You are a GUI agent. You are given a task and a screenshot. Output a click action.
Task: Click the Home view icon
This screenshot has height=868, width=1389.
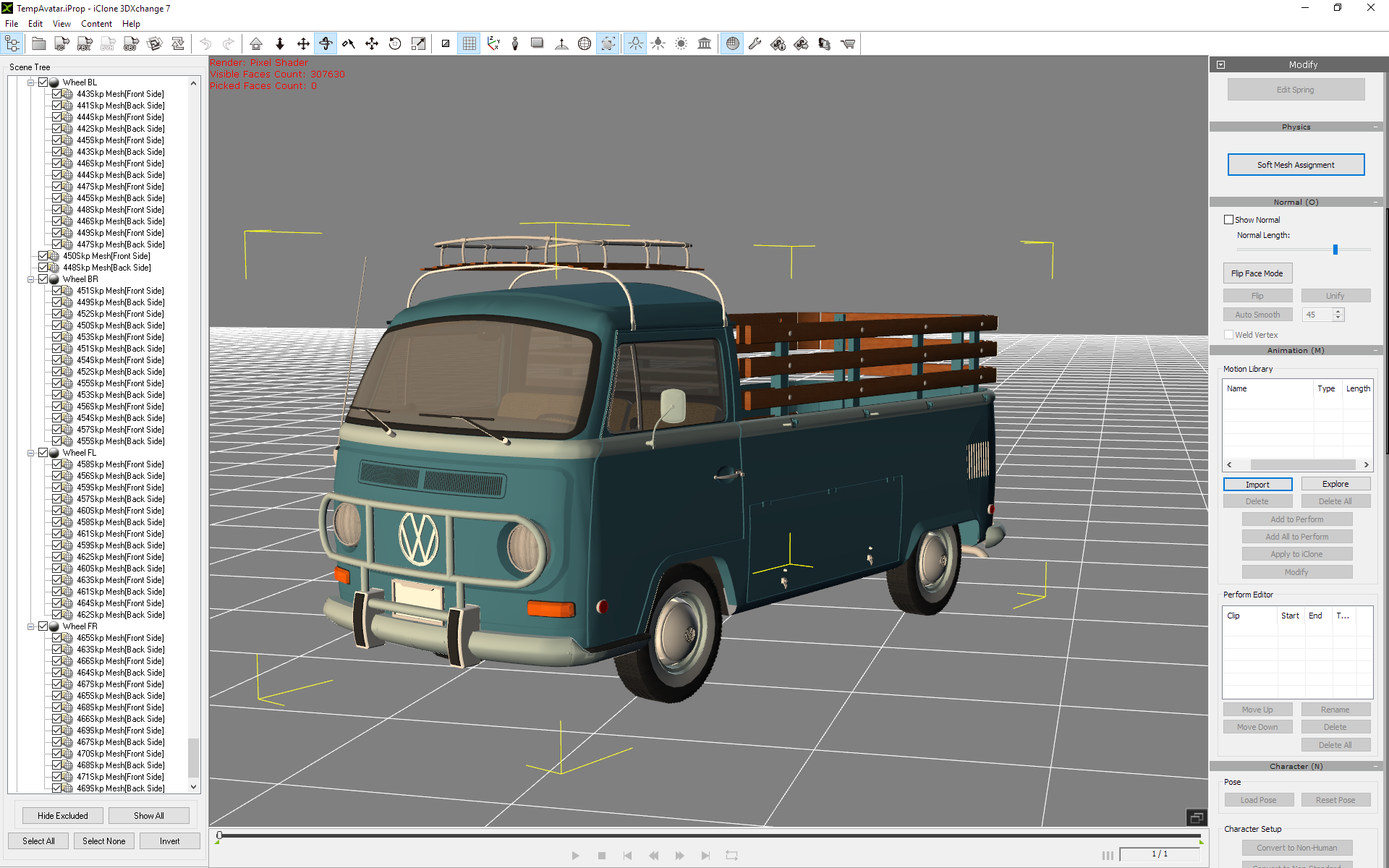pos(256,44)
